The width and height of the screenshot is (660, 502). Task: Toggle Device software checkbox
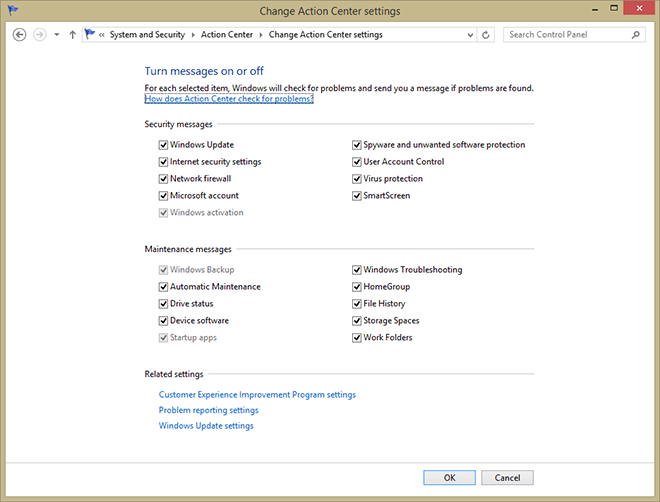pyautogui.click(x=163, y=321)
